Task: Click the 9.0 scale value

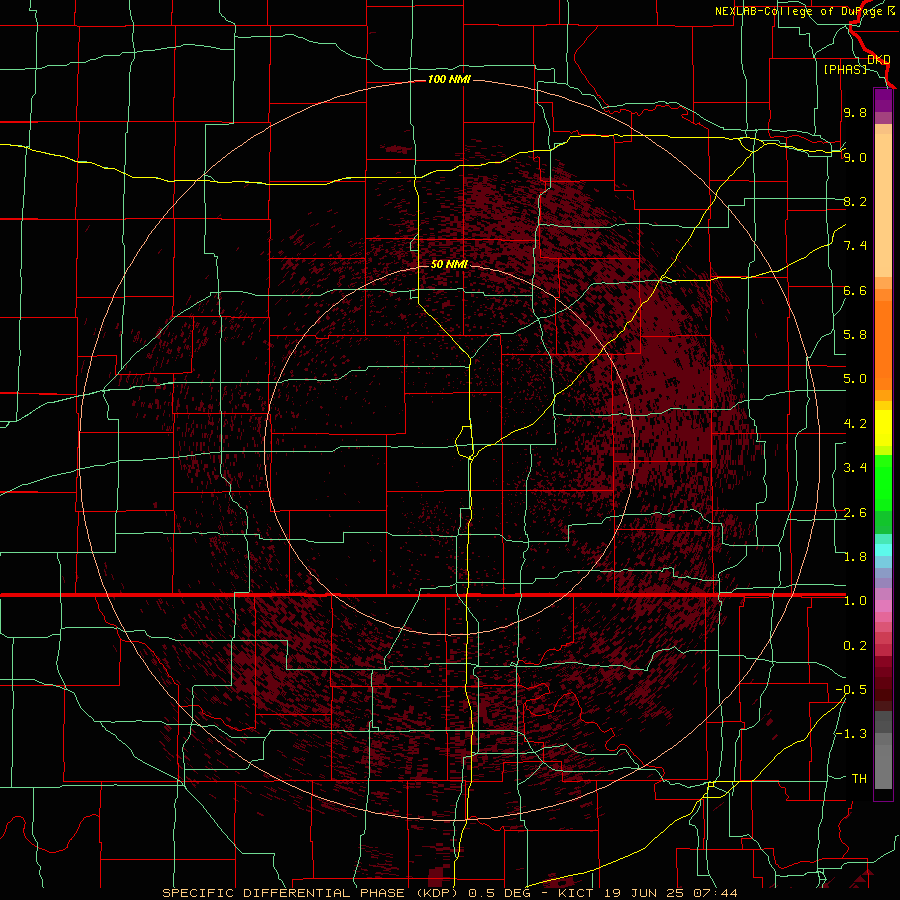Action: coord(855,157)
